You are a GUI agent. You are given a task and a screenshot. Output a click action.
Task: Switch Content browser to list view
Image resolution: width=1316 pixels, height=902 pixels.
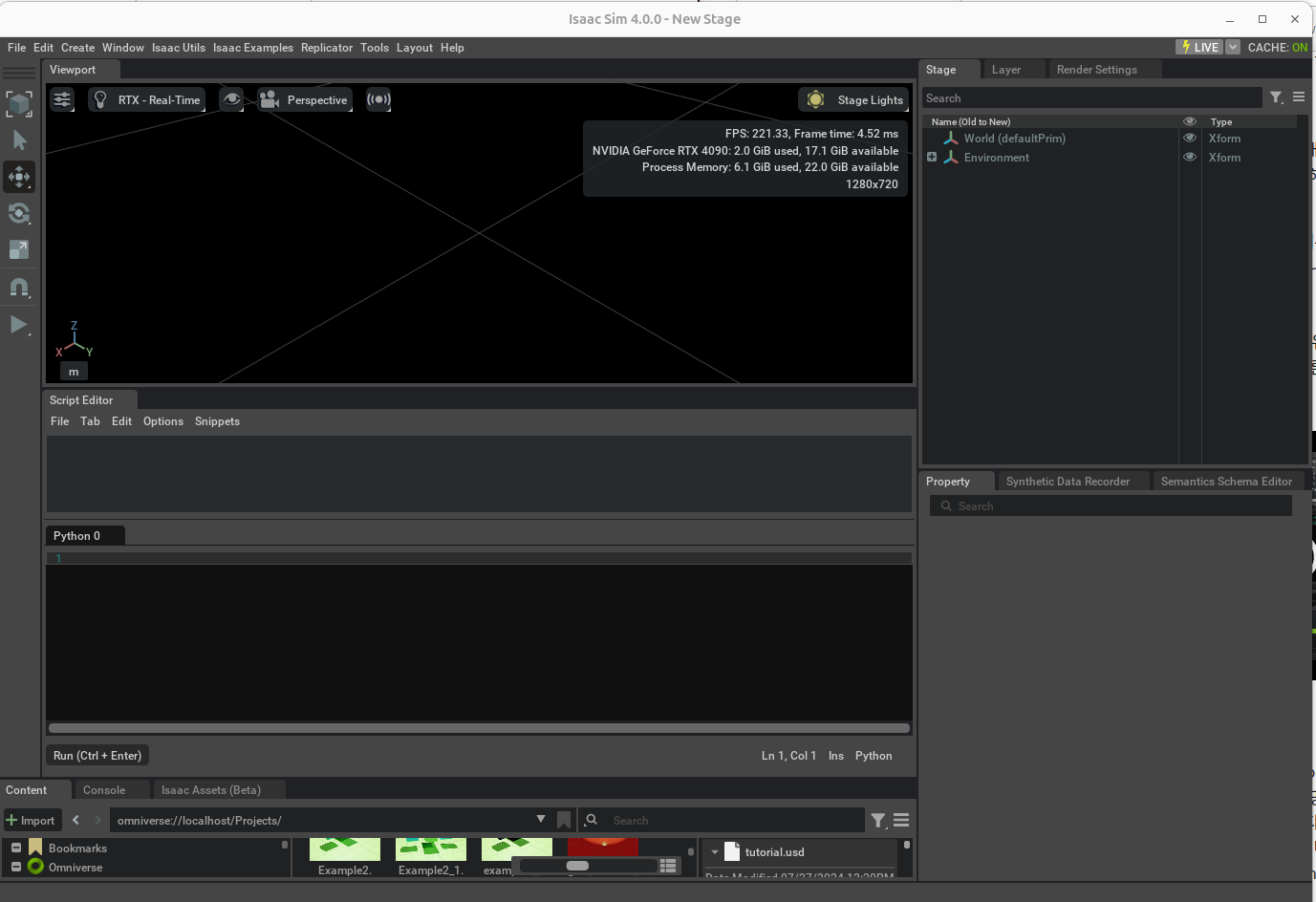tap(669, 866)
